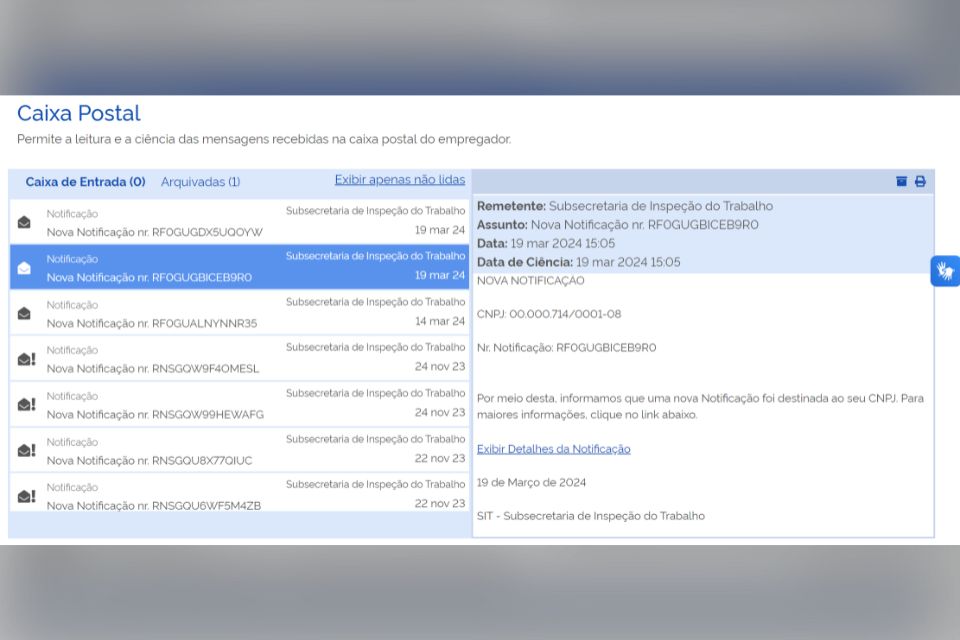Switch to Caixa de Entrada tab

[x=85, y=182]
